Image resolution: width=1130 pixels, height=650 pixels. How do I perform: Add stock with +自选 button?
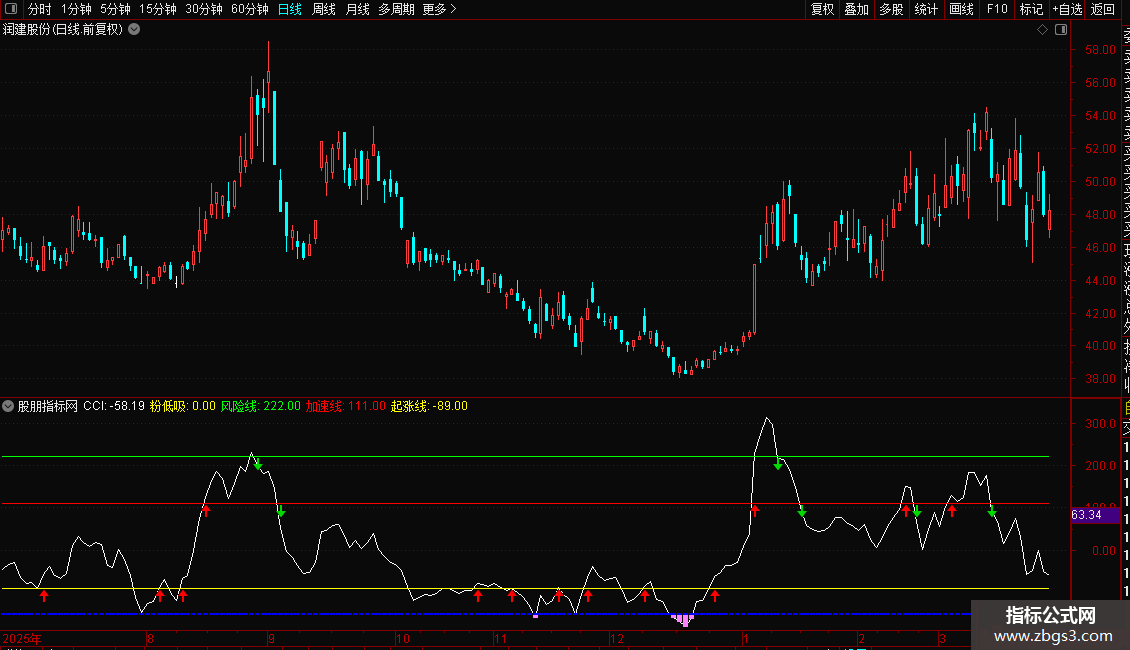(x=1067, y=9)
